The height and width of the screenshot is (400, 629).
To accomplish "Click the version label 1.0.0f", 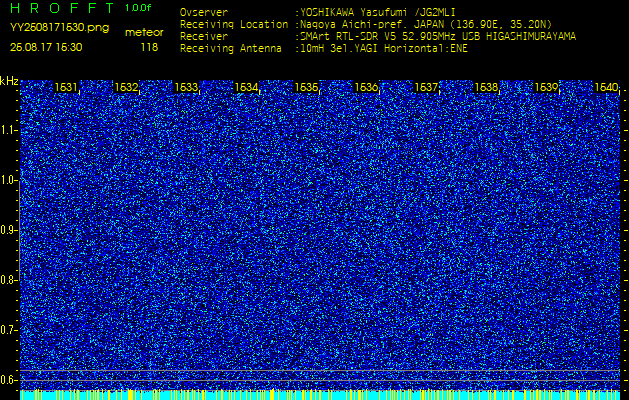I will (138, 8).
